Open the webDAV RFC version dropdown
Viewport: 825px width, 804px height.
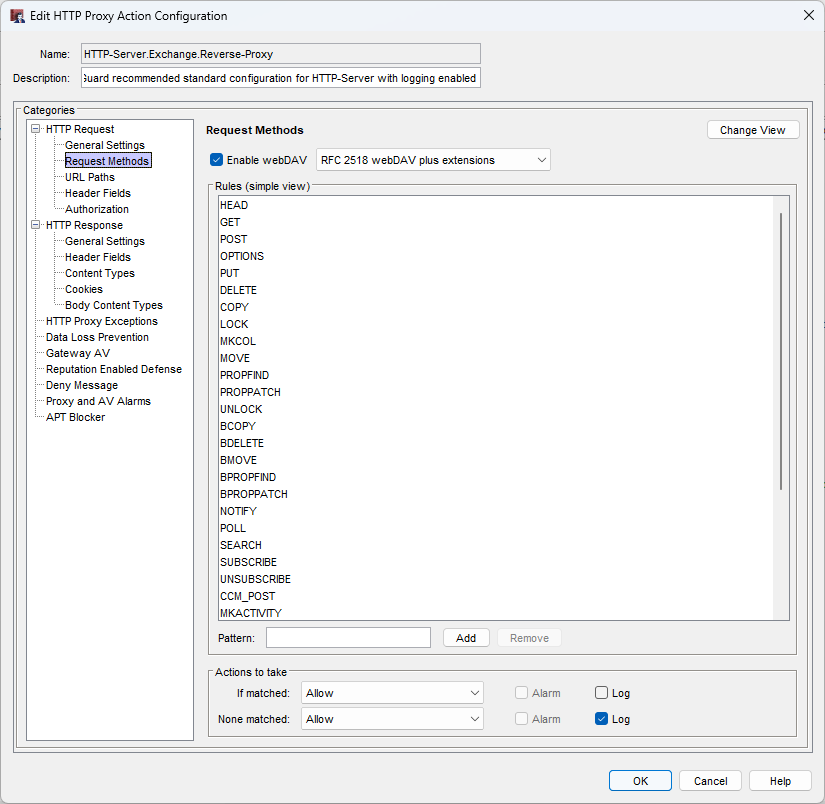point(433,160)
